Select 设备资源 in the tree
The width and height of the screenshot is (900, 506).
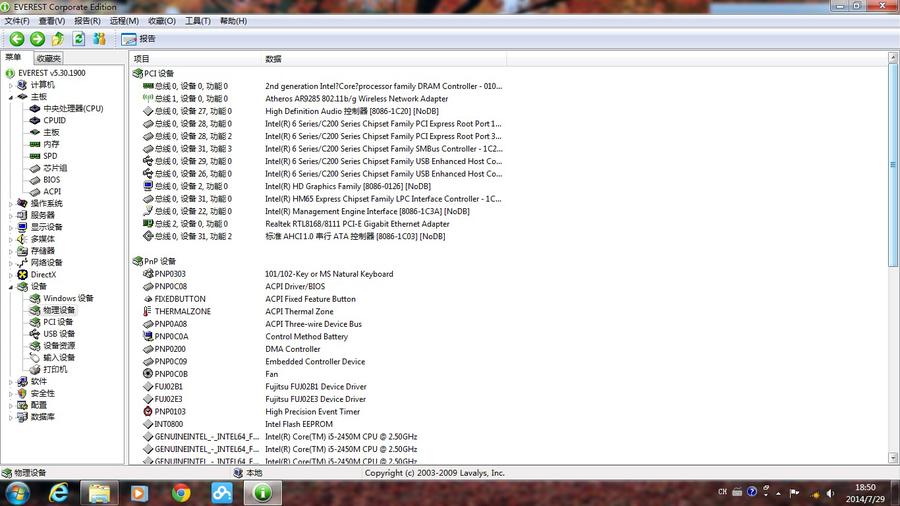coord(59,346)
